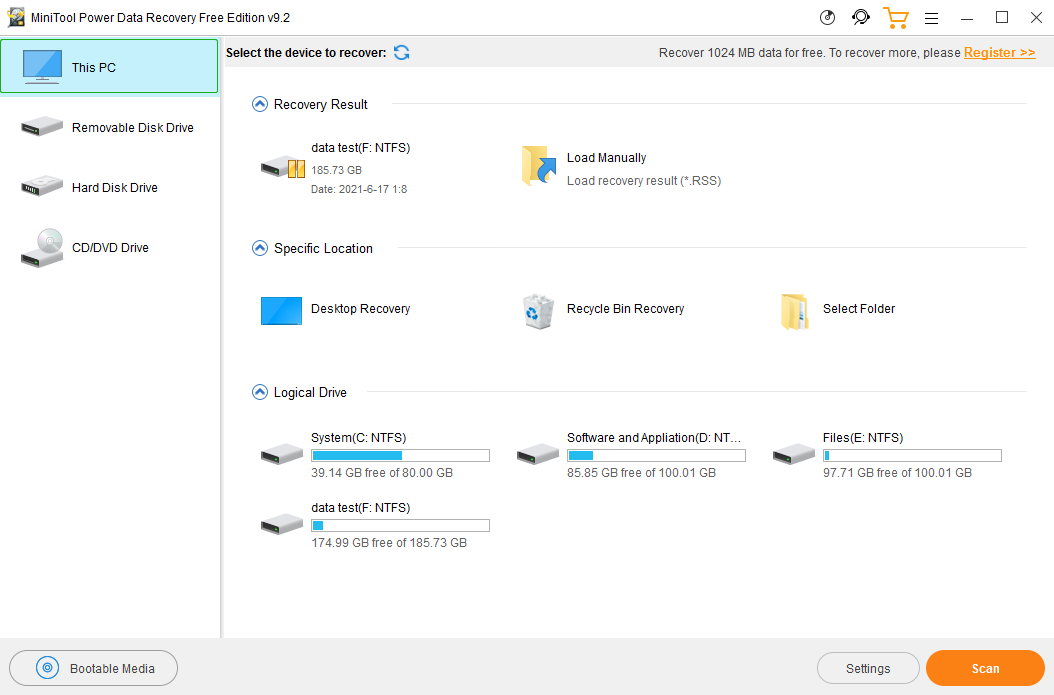Screen dimensions: 1054x695
Task: Click the support headset icon
Action: tap(860, 18)
